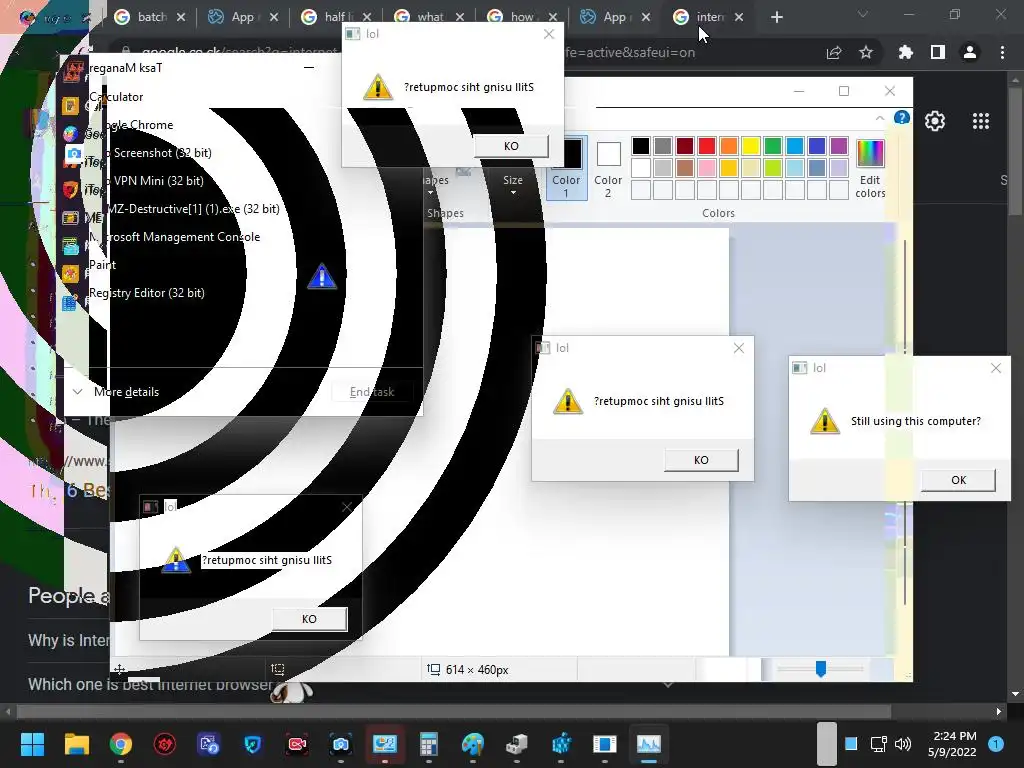Switch to the 'batch' Chrome tab
This screenshot has height=768, width=1024.
click(x=150, y=17)
